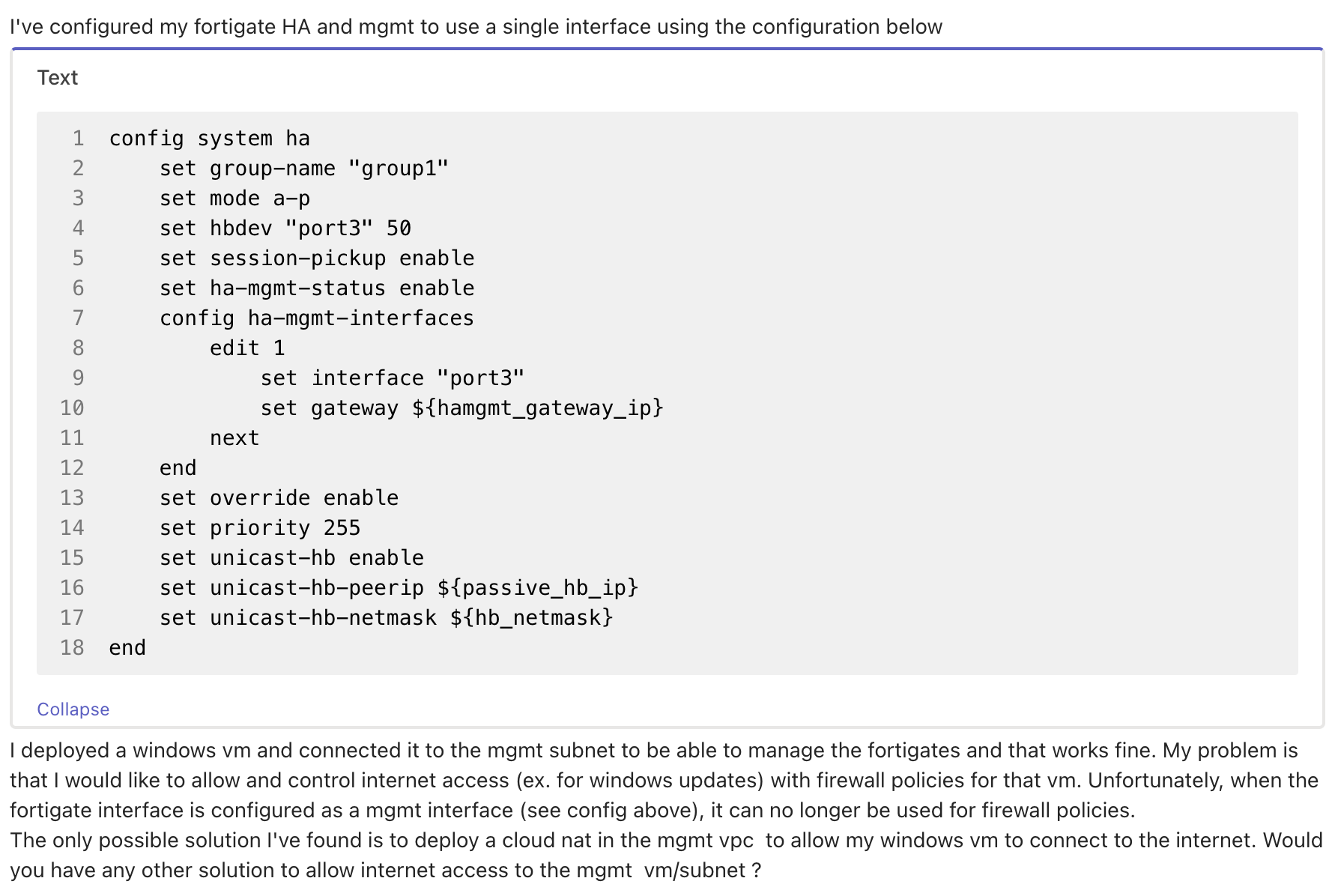Viewport: 1335px width, 896px height.
Task: Select the Text attachment header label
Action: pos(58,77)
